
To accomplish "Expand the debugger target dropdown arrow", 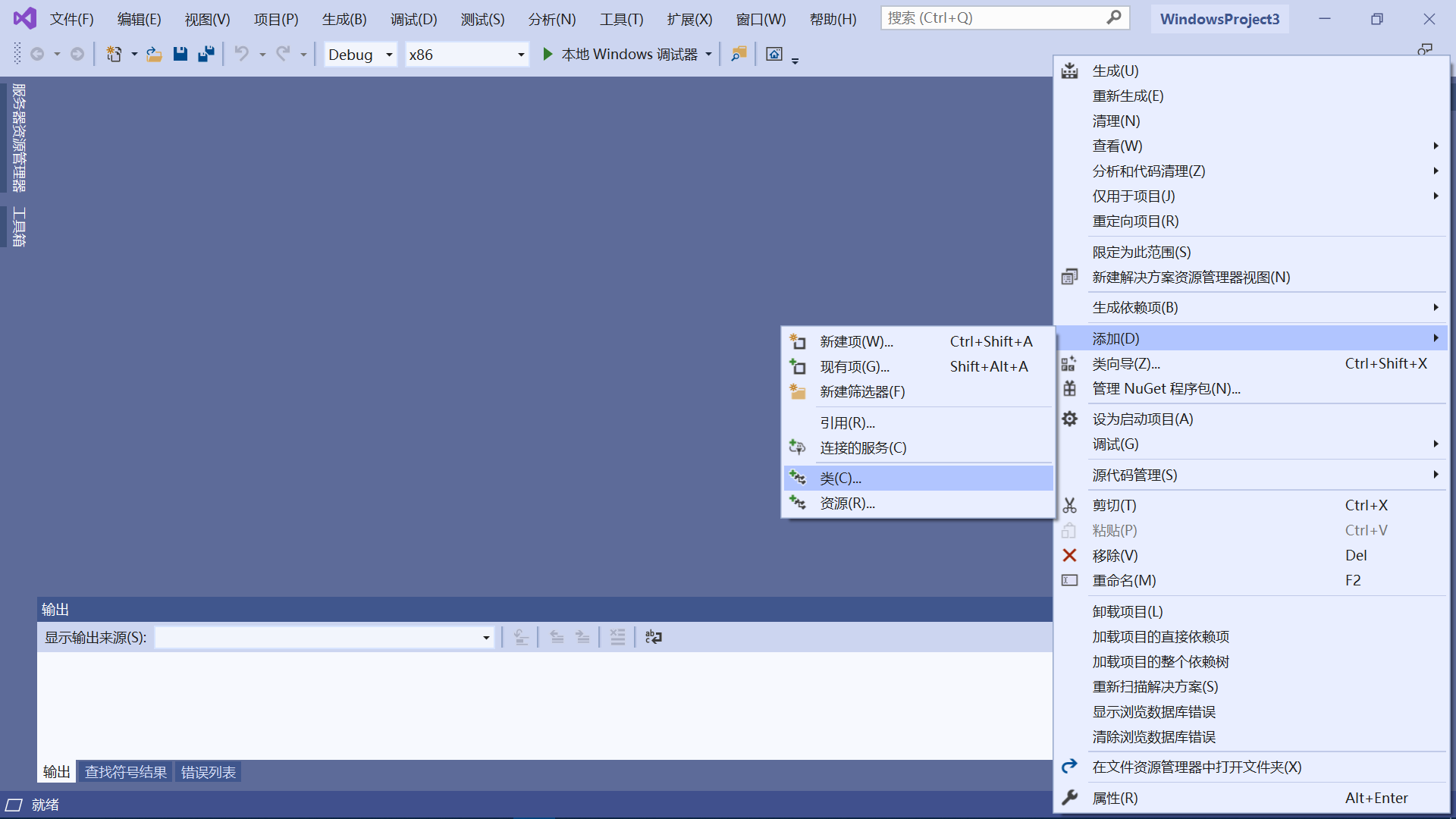I will 708,54.
